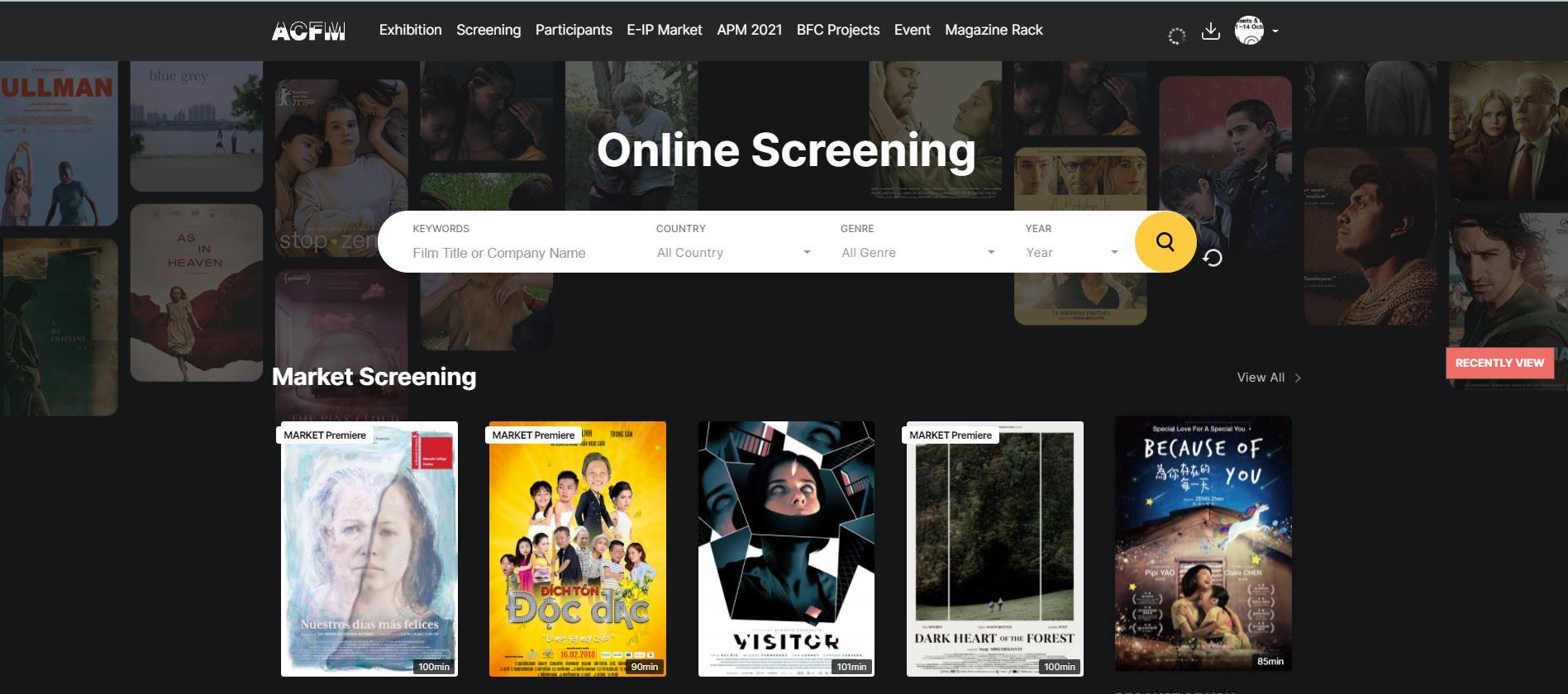Click 85min duration label on Because of You

[1270, 661]
